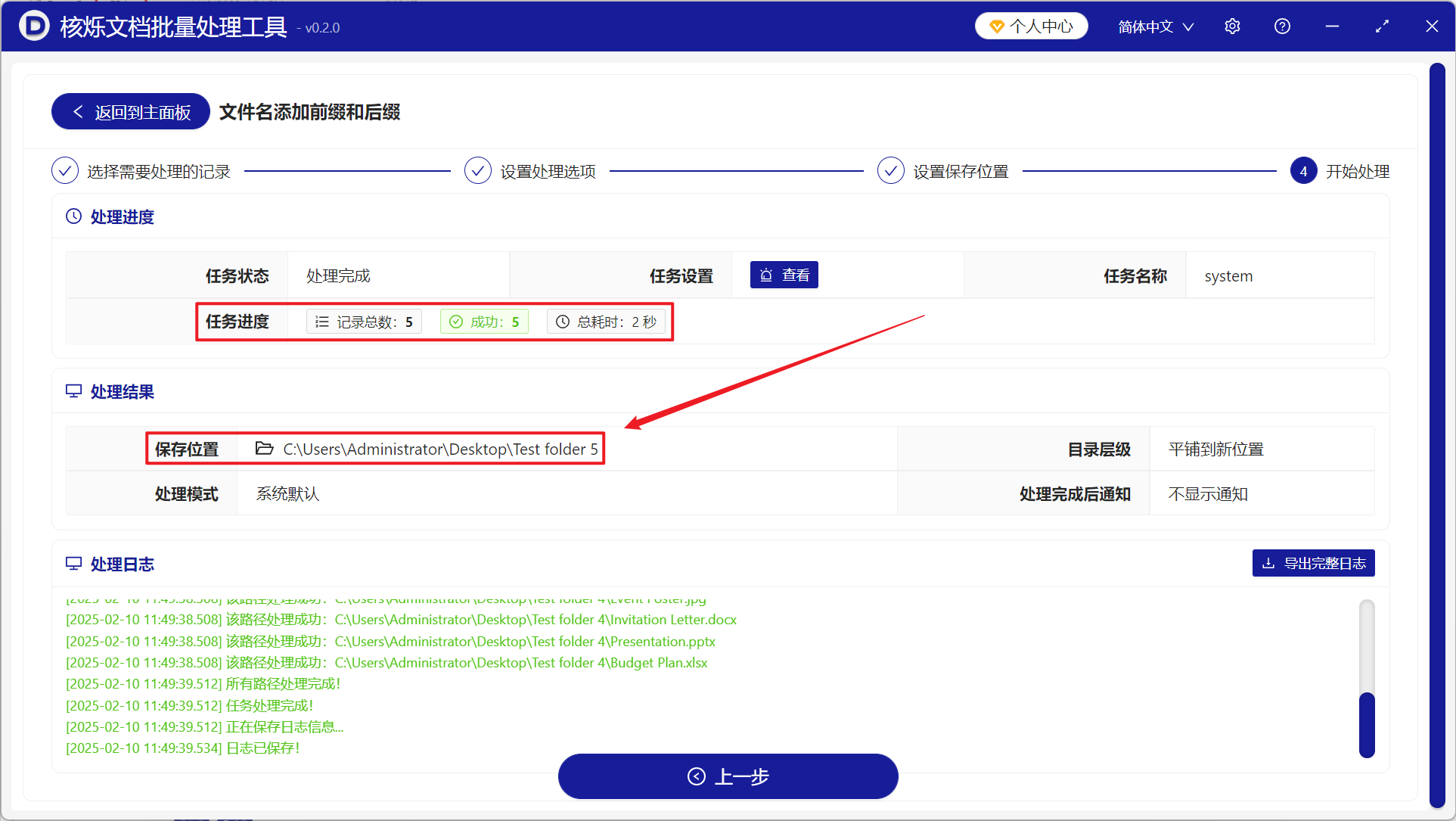Close the application window

1432,26
